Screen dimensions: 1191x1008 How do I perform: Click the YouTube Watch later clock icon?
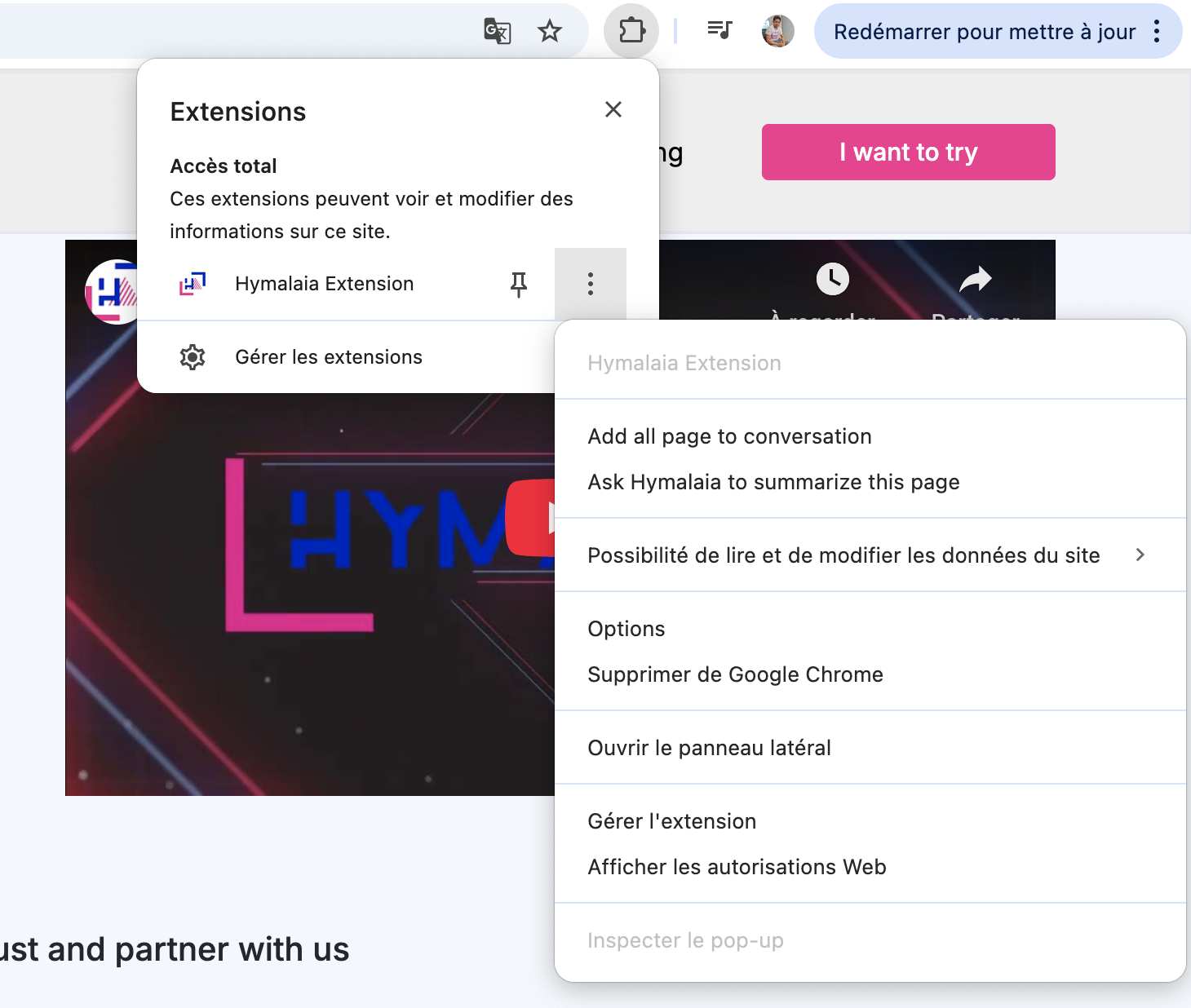pos(833,279)
